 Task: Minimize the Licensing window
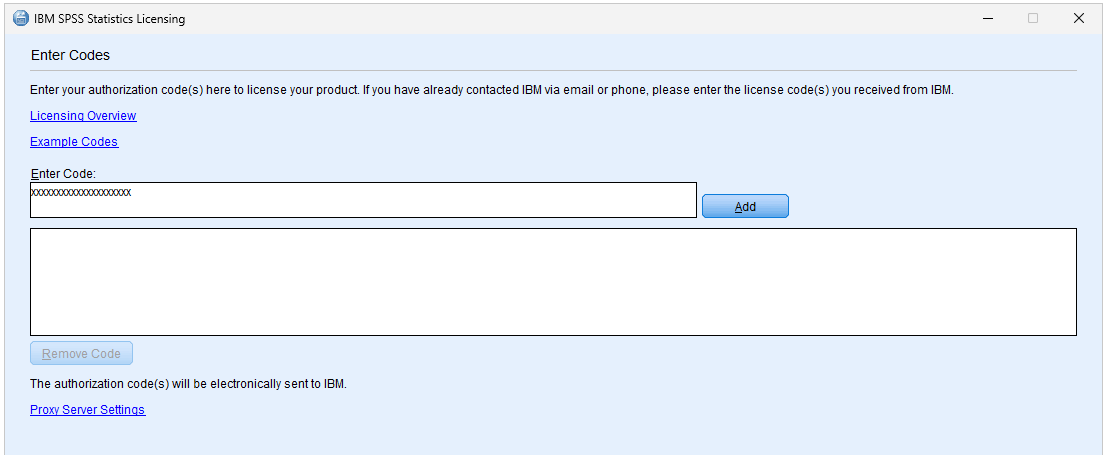[x=987, y=18]
